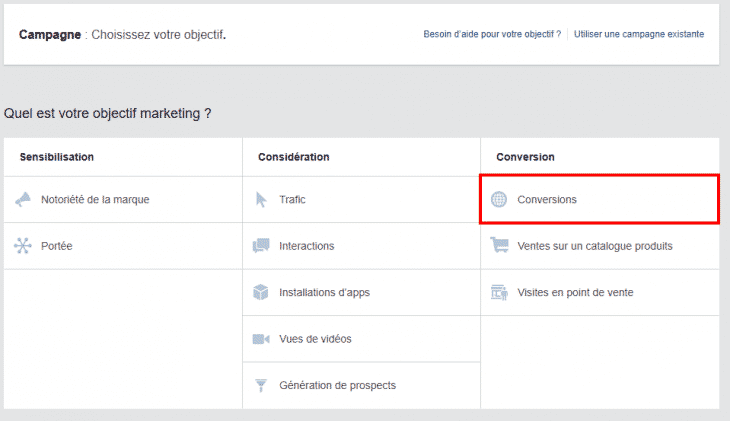
Task: Choose the 'Vues de vidéos' objective text
Action: click(x=315, y=339)
